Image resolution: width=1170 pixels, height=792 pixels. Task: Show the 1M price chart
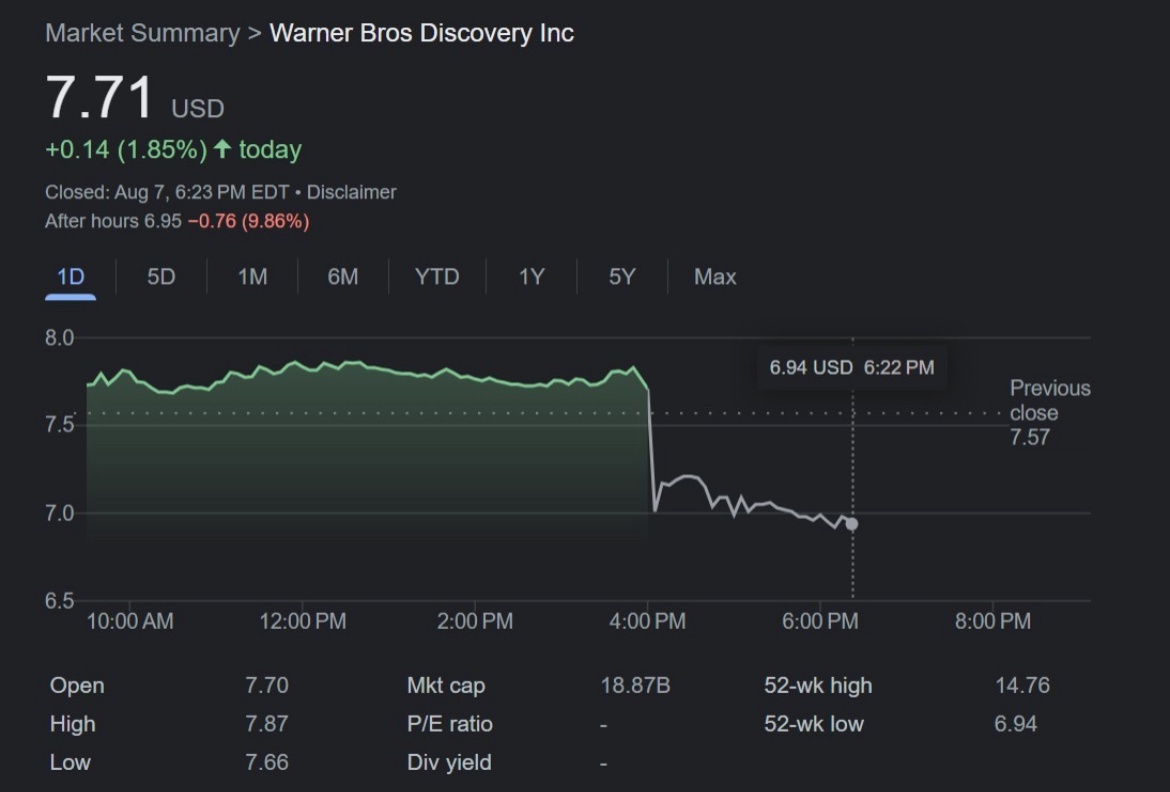(252, 277)
